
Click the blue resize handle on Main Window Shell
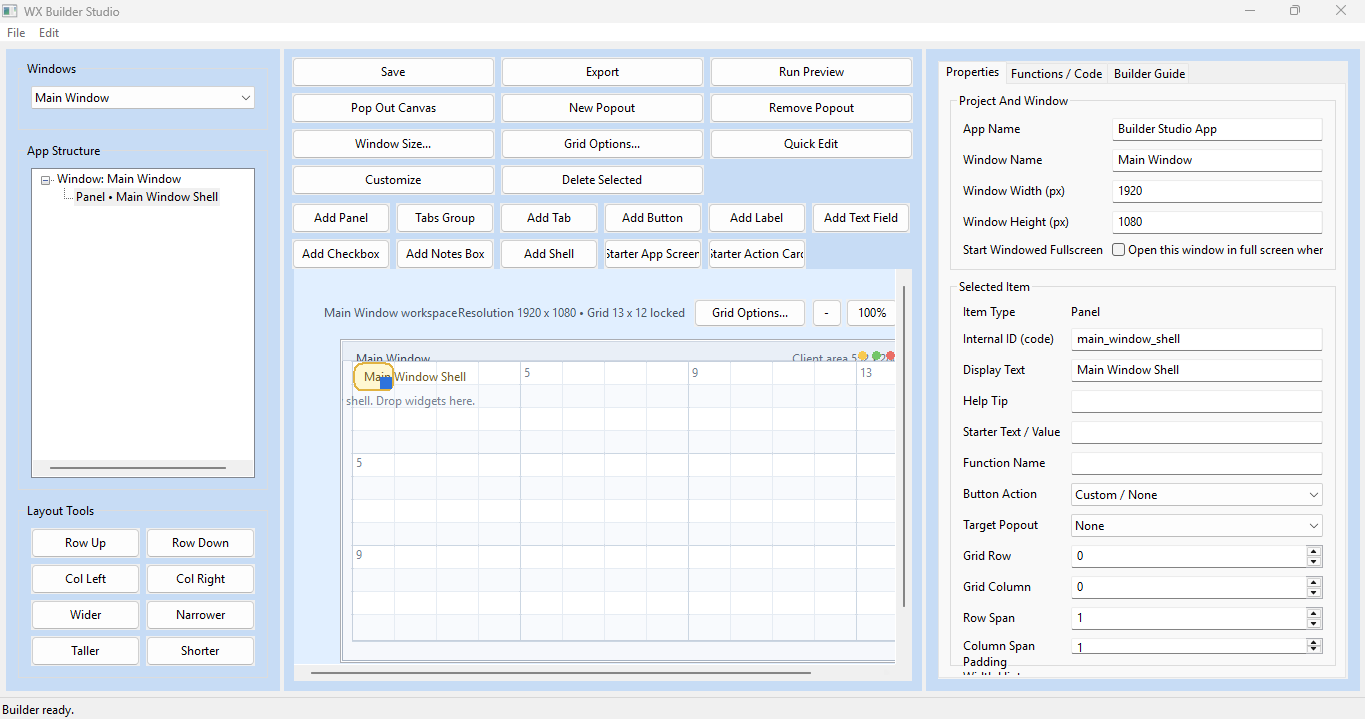pyautogui.click(x=386, y=383)
